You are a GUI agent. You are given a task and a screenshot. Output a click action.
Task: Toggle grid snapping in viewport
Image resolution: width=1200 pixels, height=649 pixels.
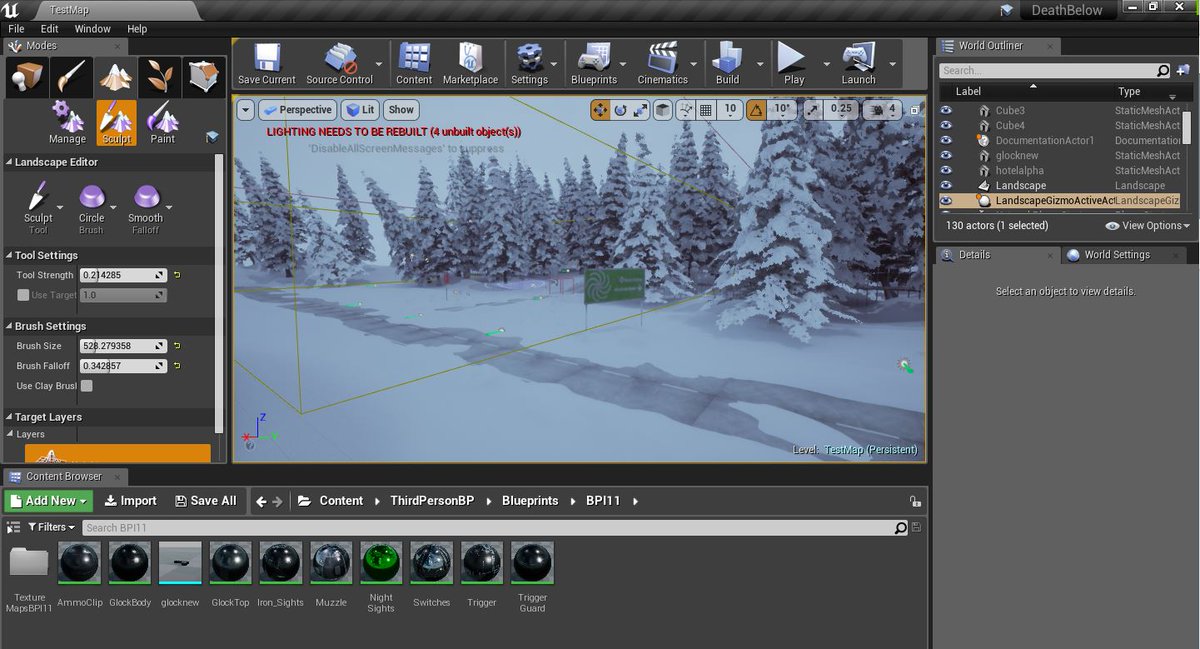pos(706,110)
